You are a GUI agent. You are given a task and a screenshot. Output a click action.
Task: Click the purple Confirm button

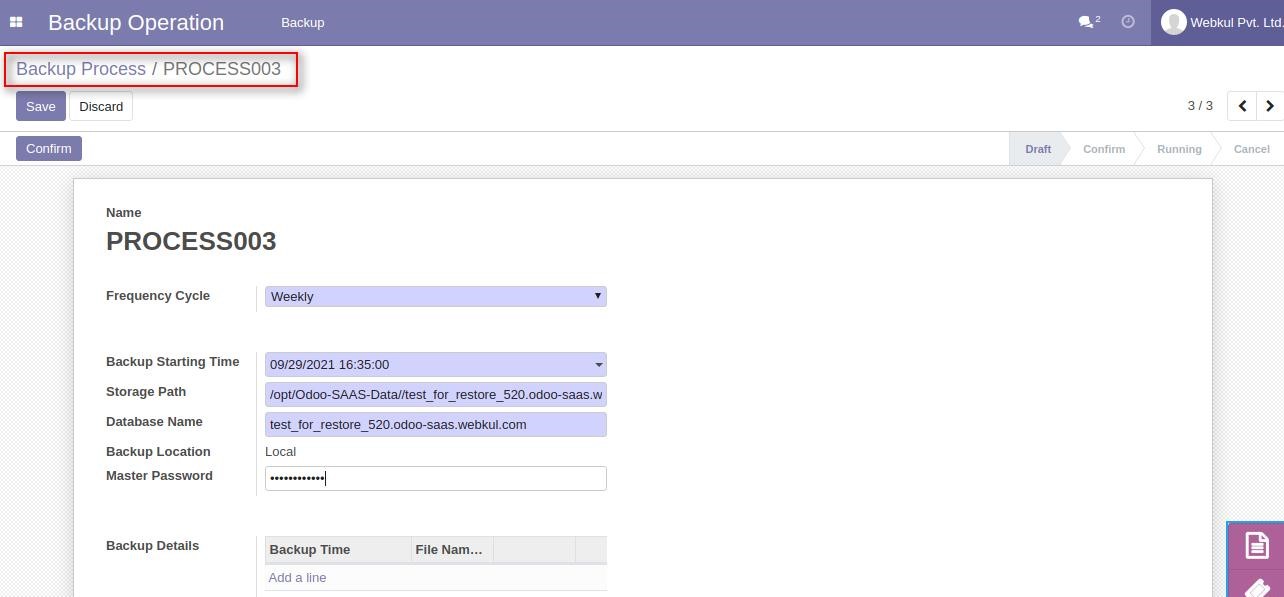click(49, 148)
